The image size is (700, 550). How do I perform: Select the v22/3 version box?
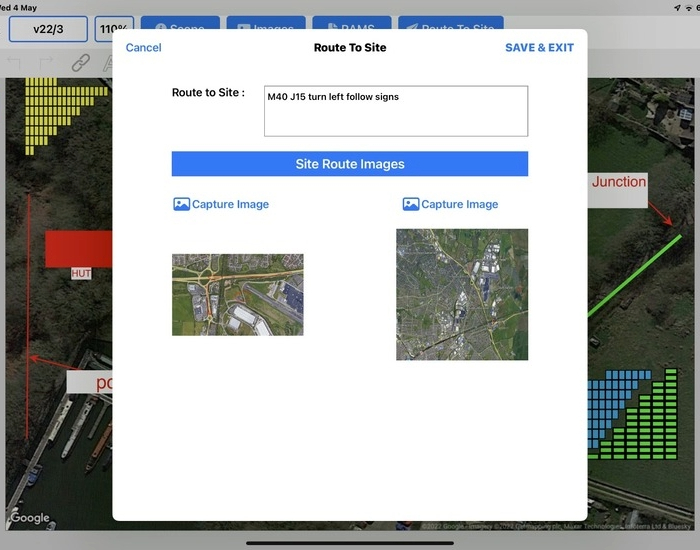48,29
